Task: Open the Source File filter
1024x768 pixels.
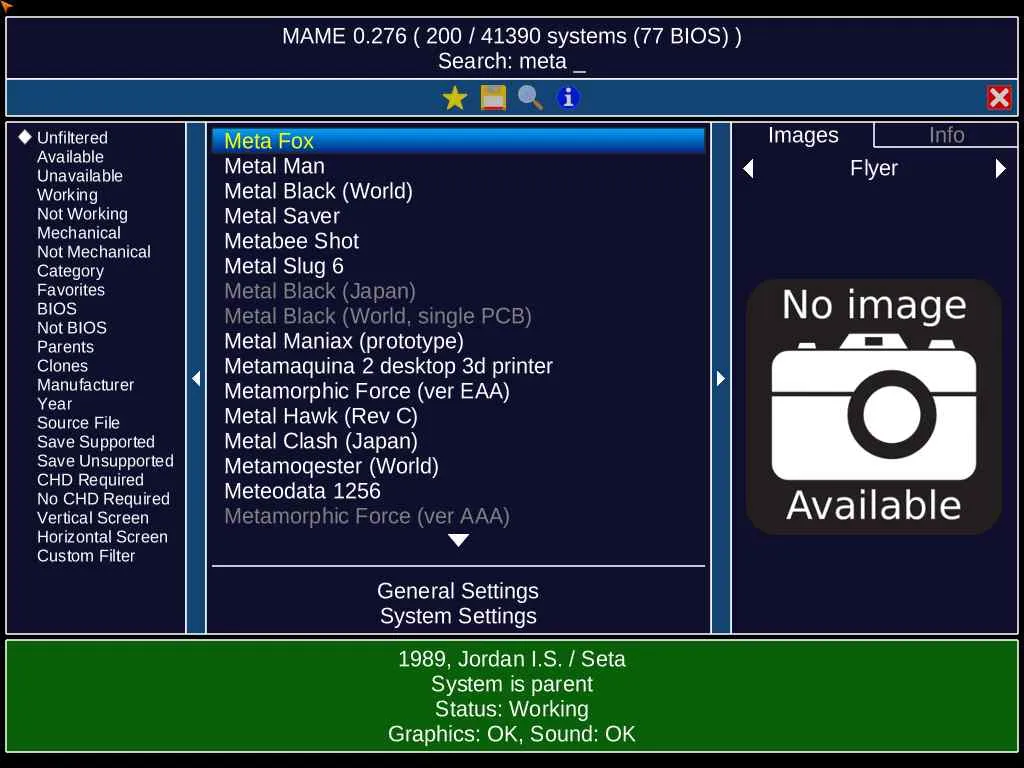Action: pos(78,423)
